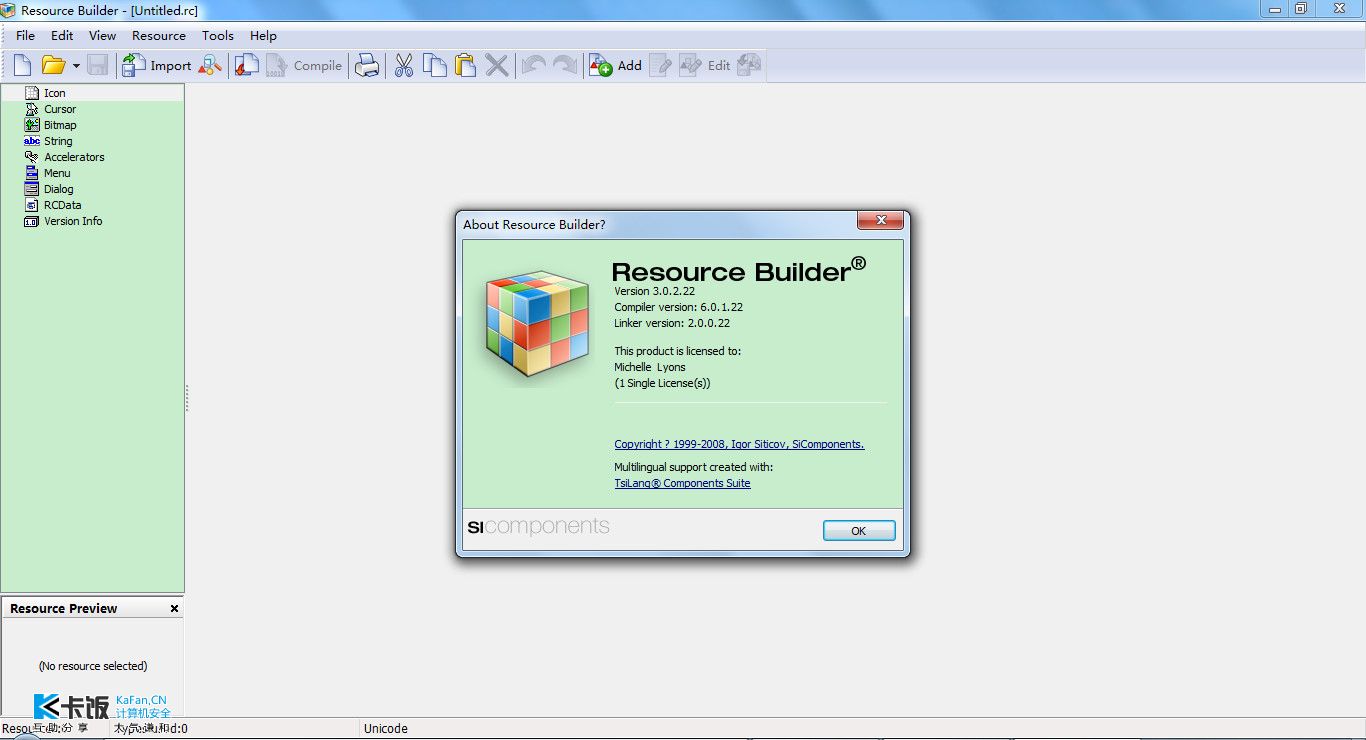The height and width of the screenshot is (740, 1366).
Task: Expand the Open button dropdown arrow
Action: click(76, 66)
